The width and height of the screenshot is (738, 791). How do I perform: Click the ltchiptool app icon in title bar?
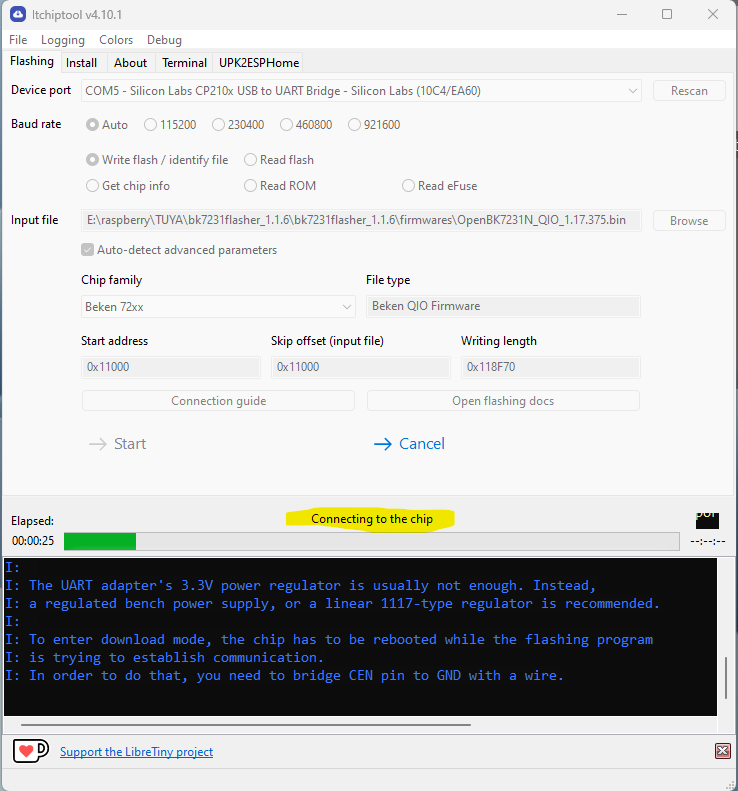[x=18, y=14]
